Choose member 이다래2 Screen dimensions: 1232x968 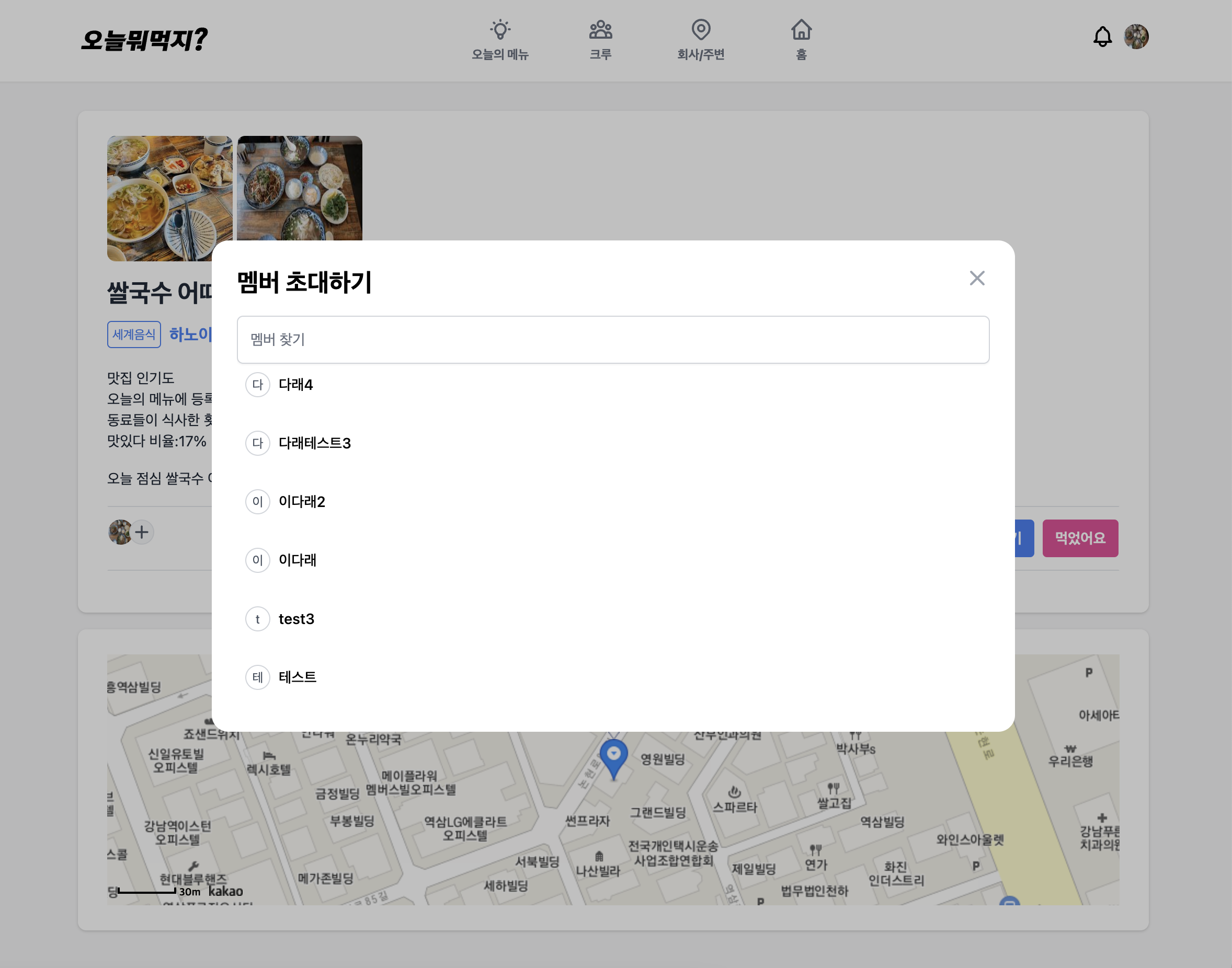[302, 502]
